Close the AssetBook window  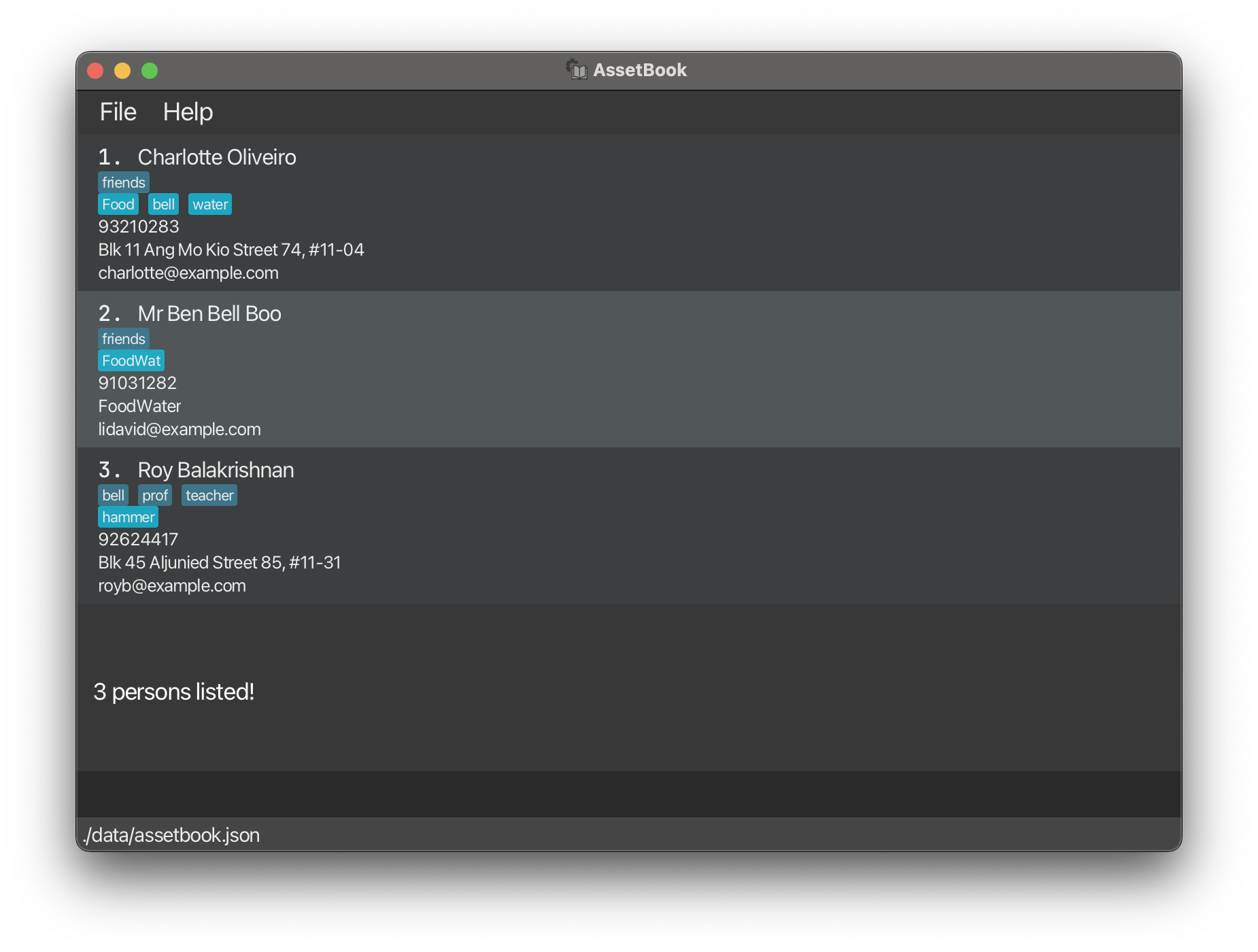(95, 71)
